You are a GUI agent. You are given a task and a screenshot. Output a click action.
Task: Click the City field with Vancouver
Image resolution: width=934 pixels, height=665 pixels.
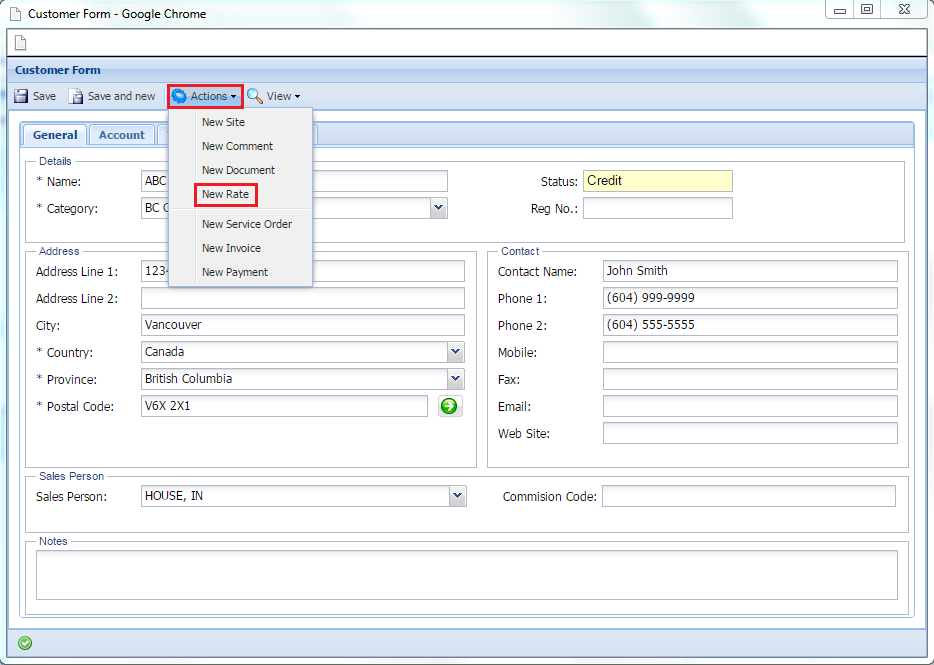(x=303, y=325)
